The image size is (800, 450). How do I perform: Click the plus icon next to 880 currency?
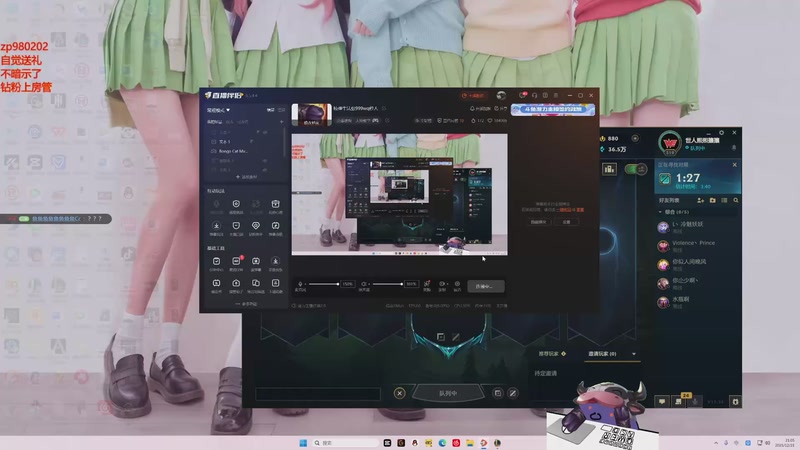[x=635, y=138]
